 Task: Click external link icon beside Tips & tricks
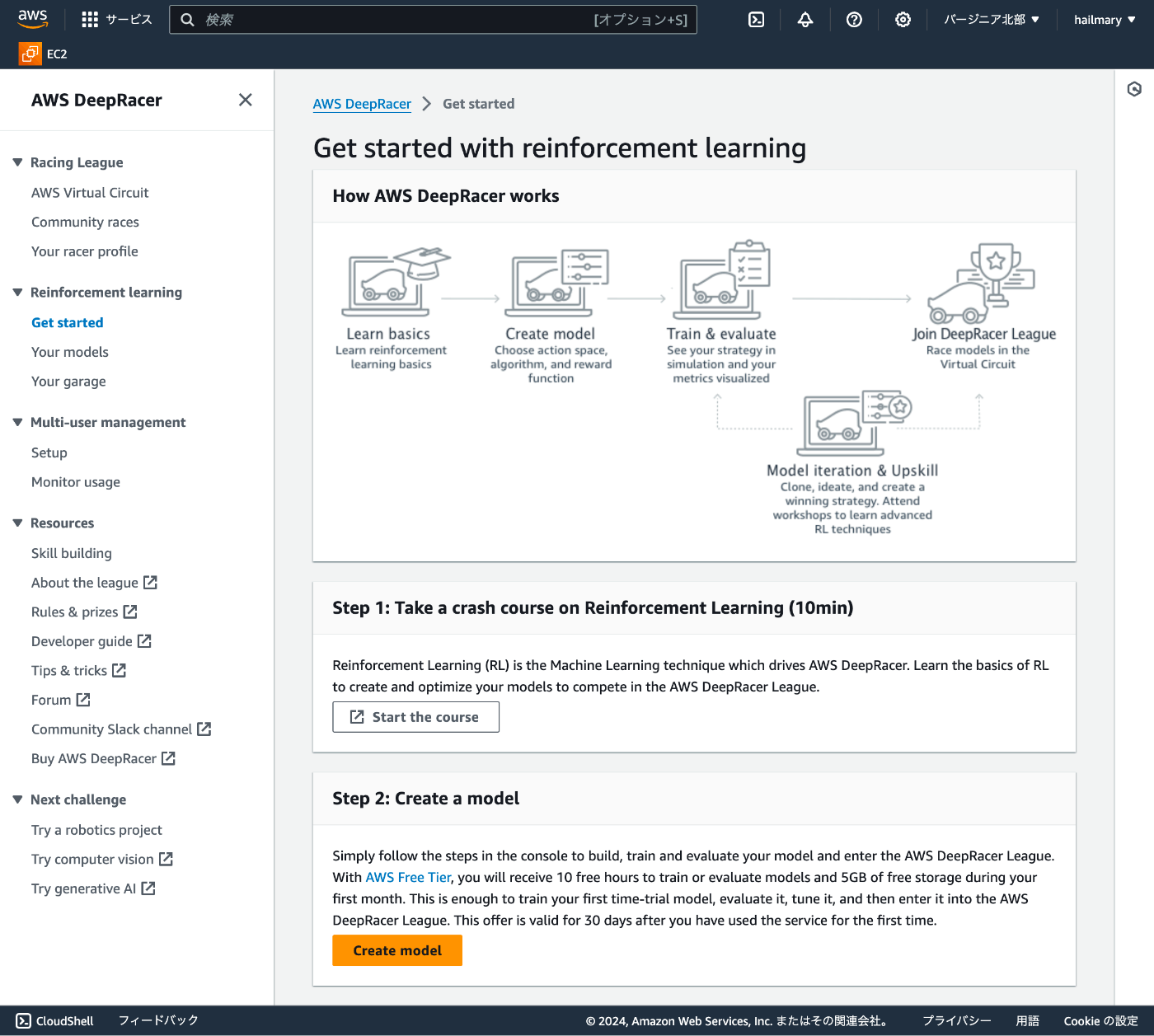click(x=119, y=671)
